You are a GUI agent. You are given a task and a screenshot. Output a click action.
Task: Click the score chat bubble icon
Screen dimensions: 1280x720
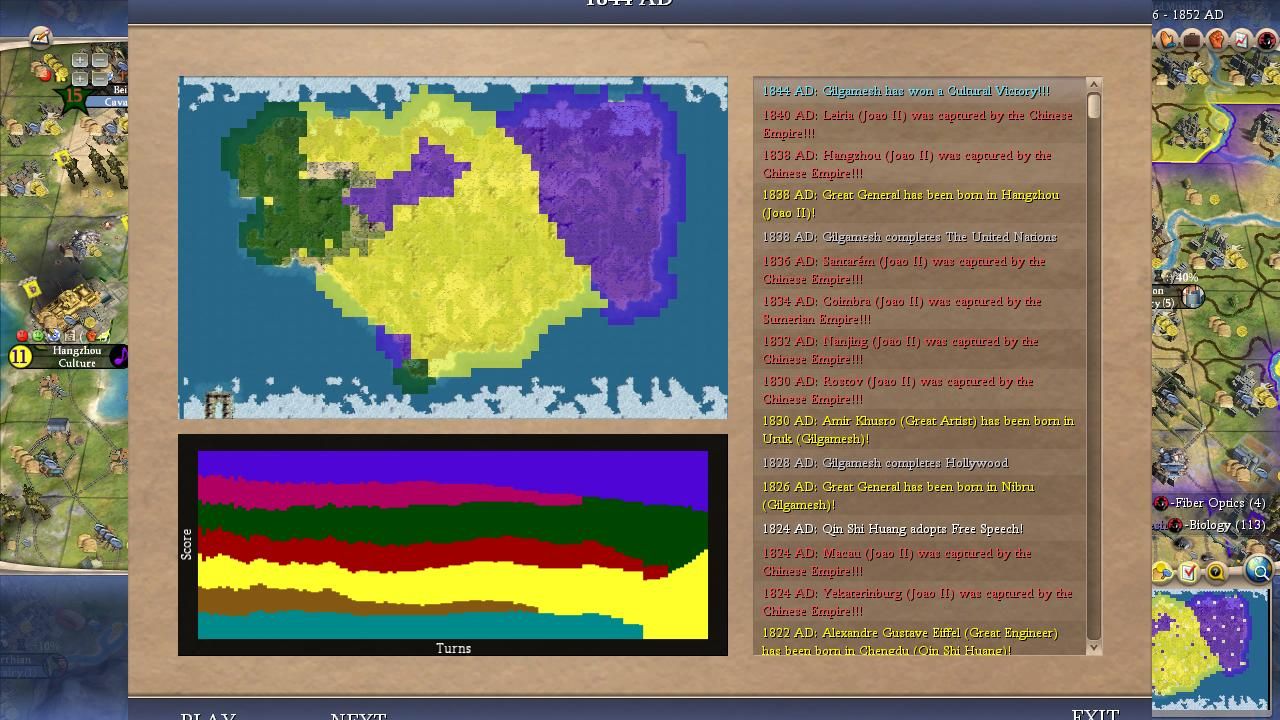[1161, 573]
